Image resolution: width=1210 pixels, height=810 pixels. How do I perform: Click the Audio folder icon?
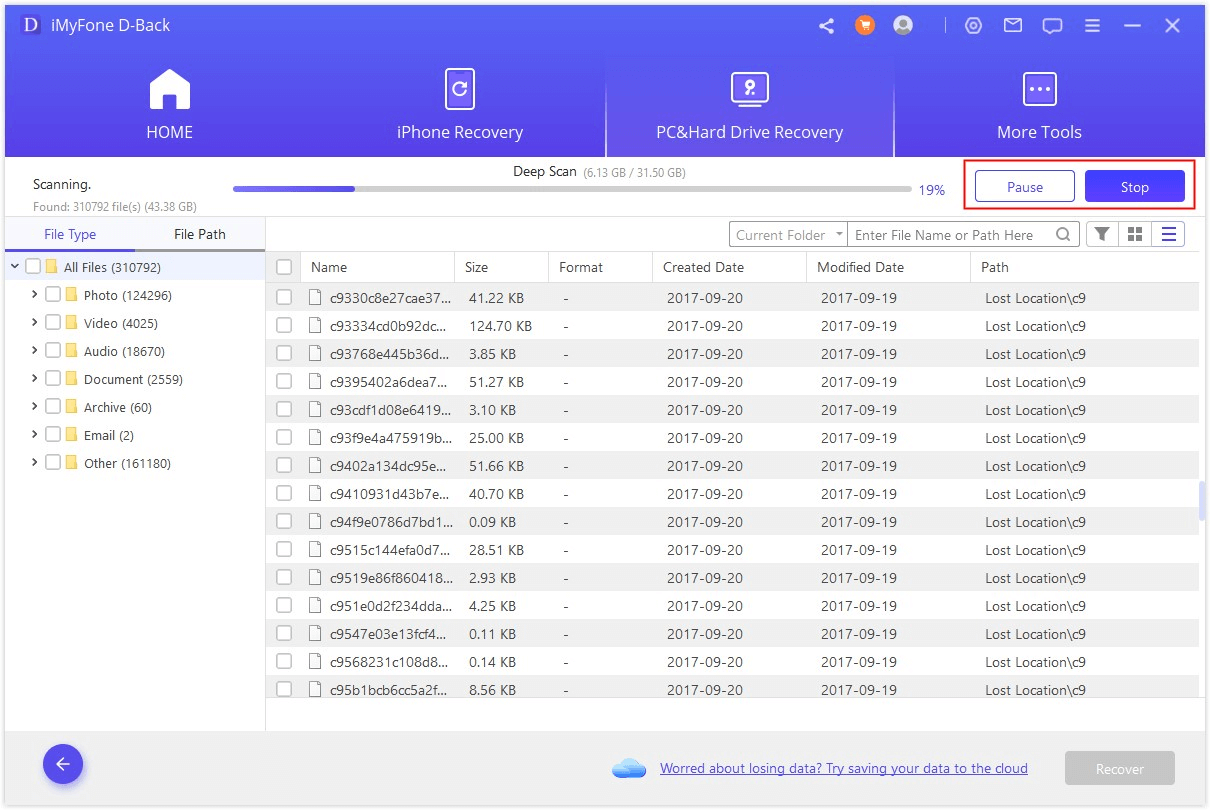pyautogui.click(x=71, y=351)
